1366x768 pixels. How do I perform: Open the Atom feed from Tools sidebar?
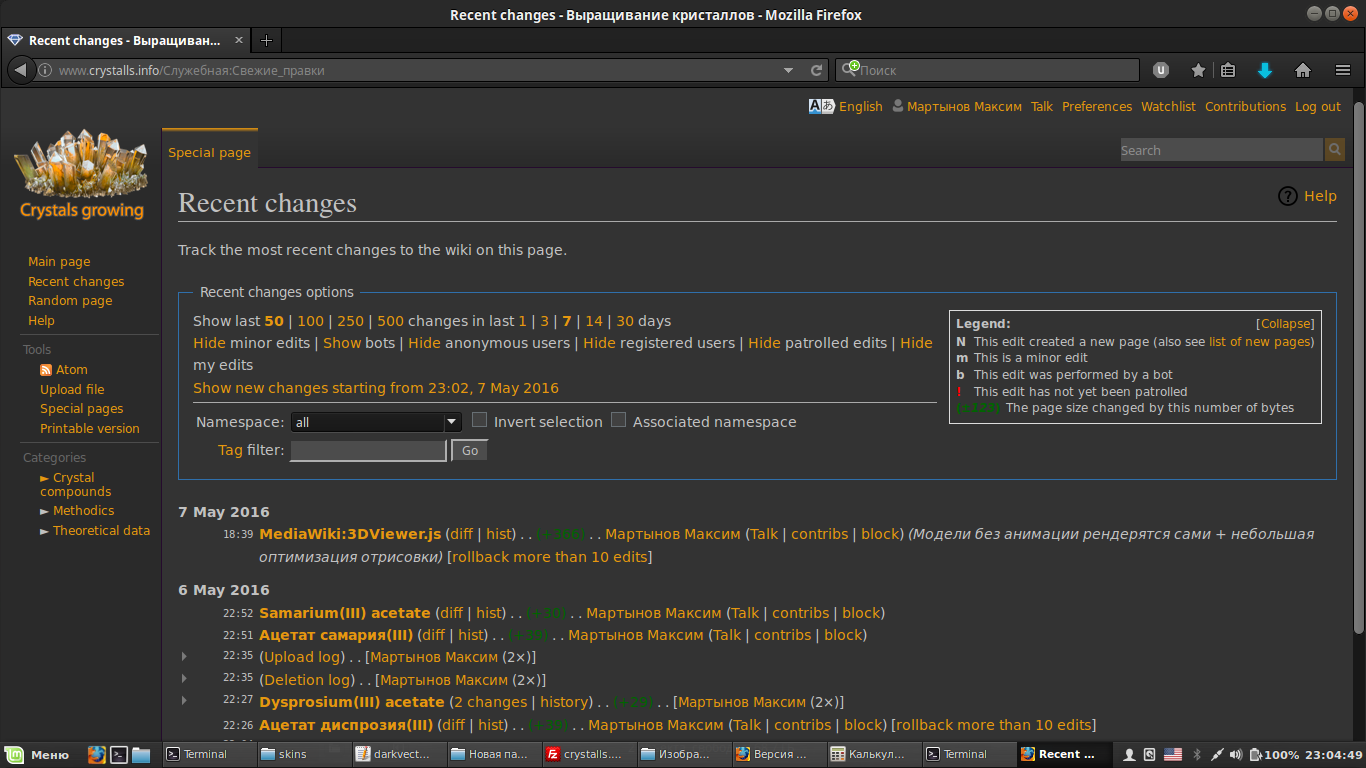[x=71, y=369]
